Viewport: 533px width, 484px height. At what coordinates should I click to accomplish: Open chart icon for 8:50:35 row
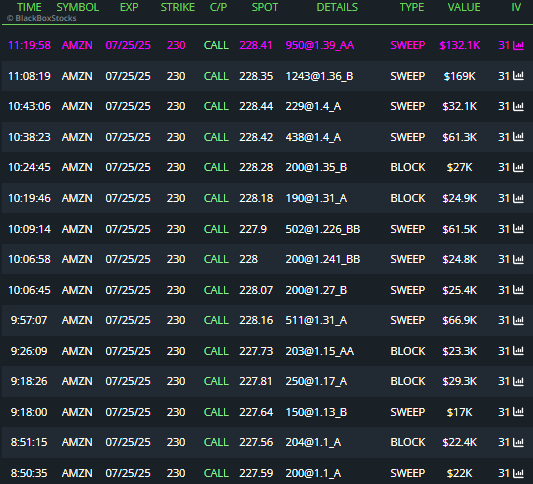tap(518, 473)
